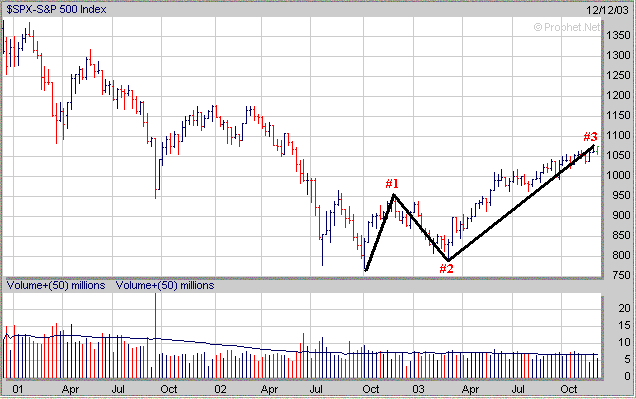Image resolution: width=636 pixels, height=399 pixels.
Task: Click the volume axis 5 label
Action: click(627, 359)
